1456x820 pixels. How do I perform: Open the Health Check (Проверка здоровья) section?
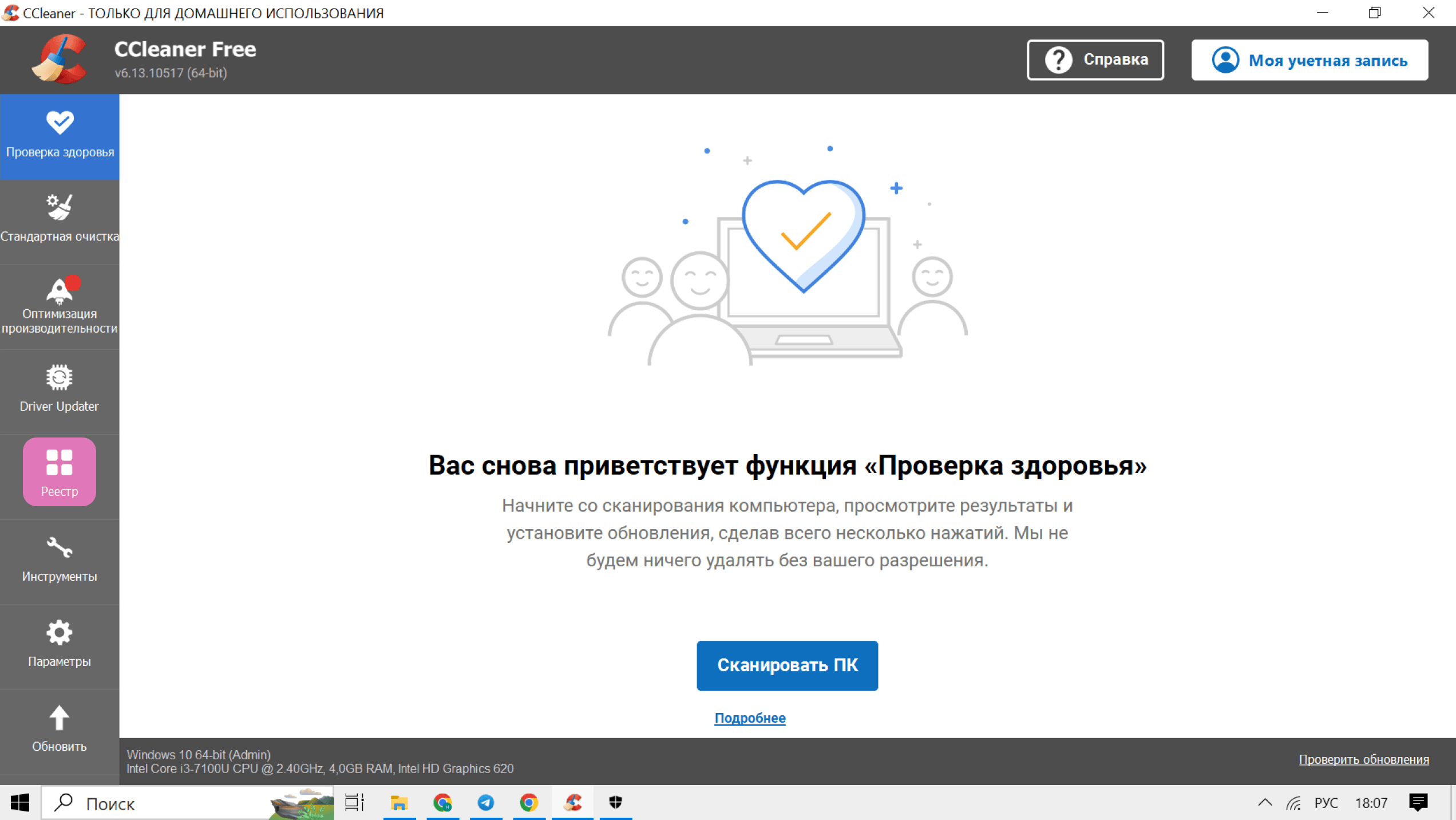click(x=60, y=136)
